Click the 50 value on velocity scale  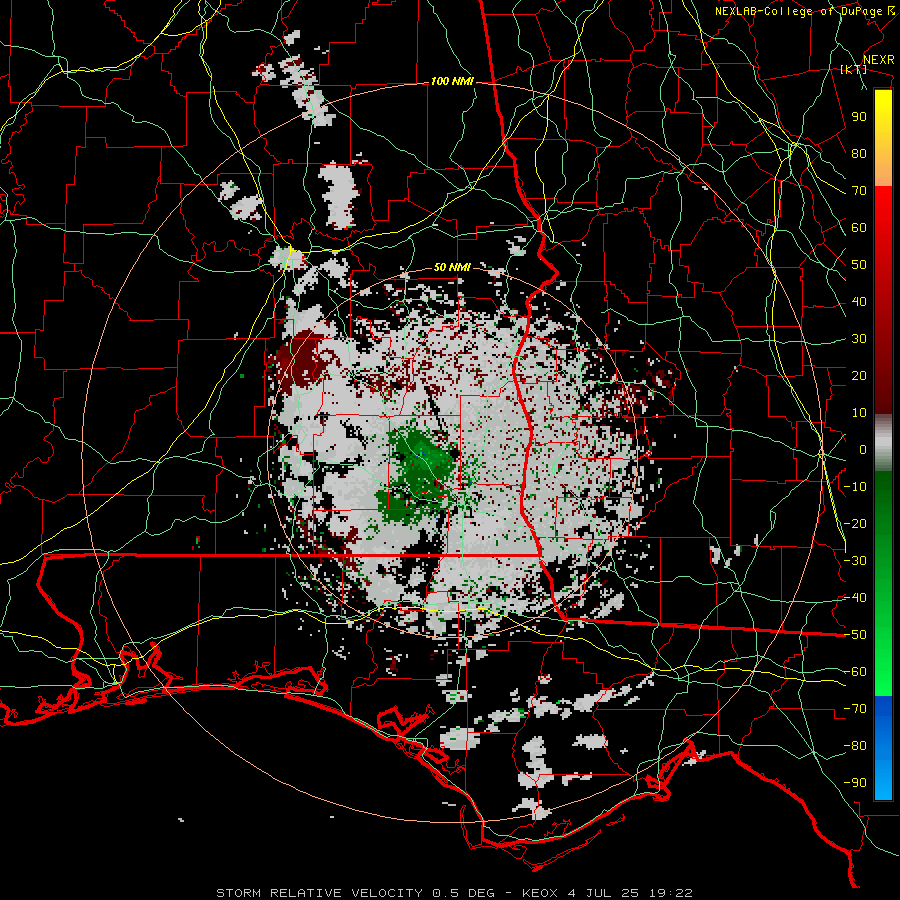click(859, 265)
